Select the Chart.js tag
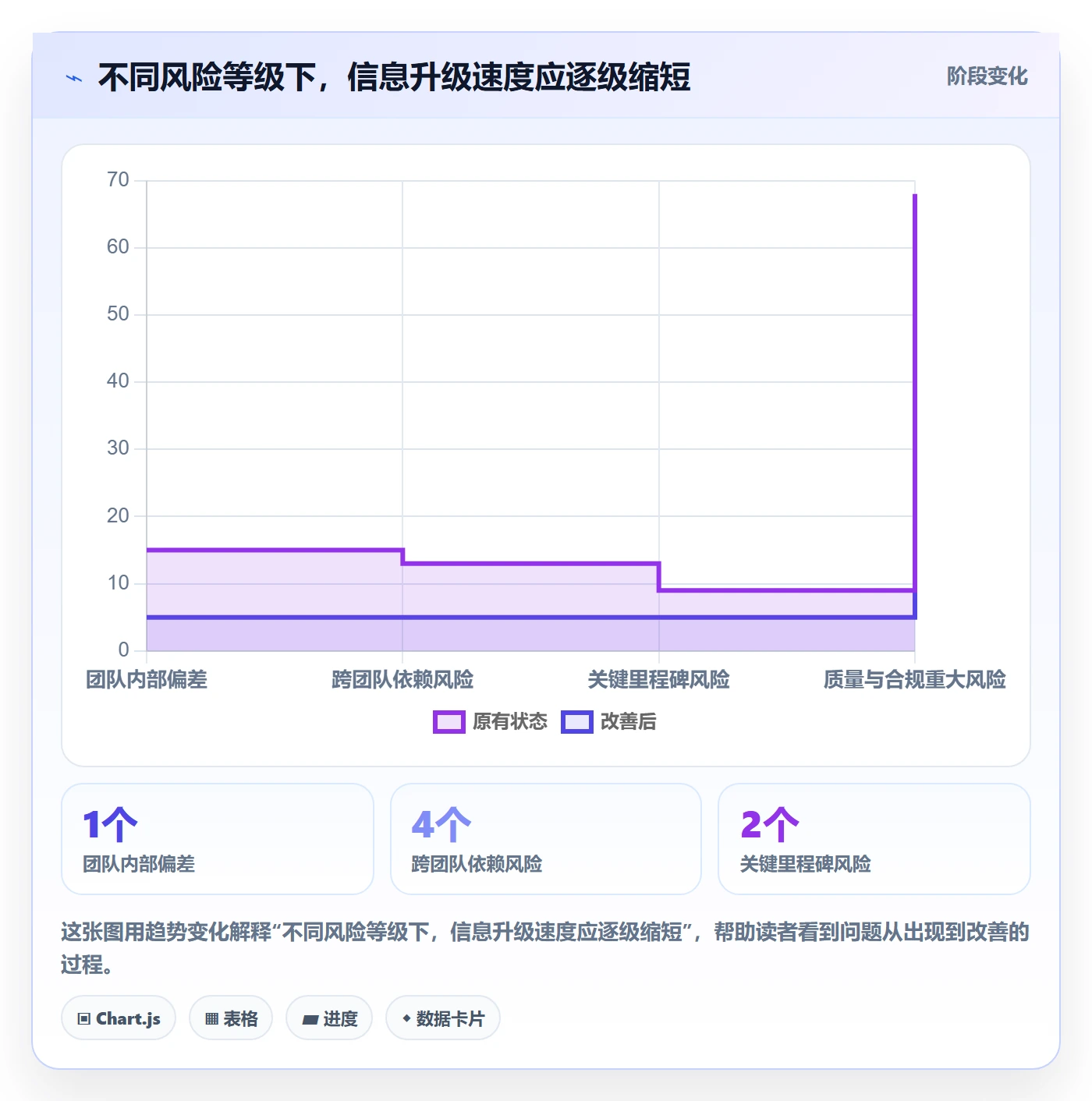The image size is (1092, 1101). point(119,1018)
